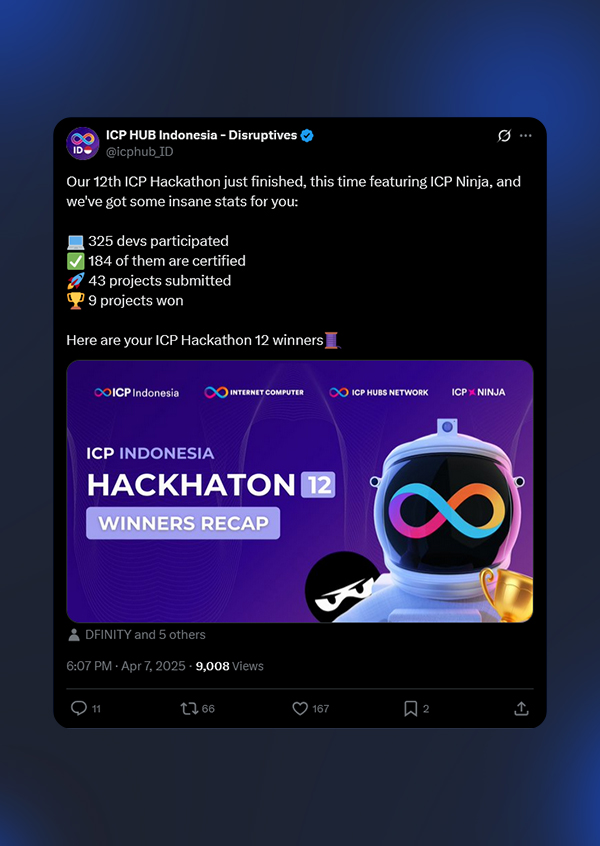Viewport: 600px width, 846px height.
Task: Reply to the hackathon post
Action: 79,708
